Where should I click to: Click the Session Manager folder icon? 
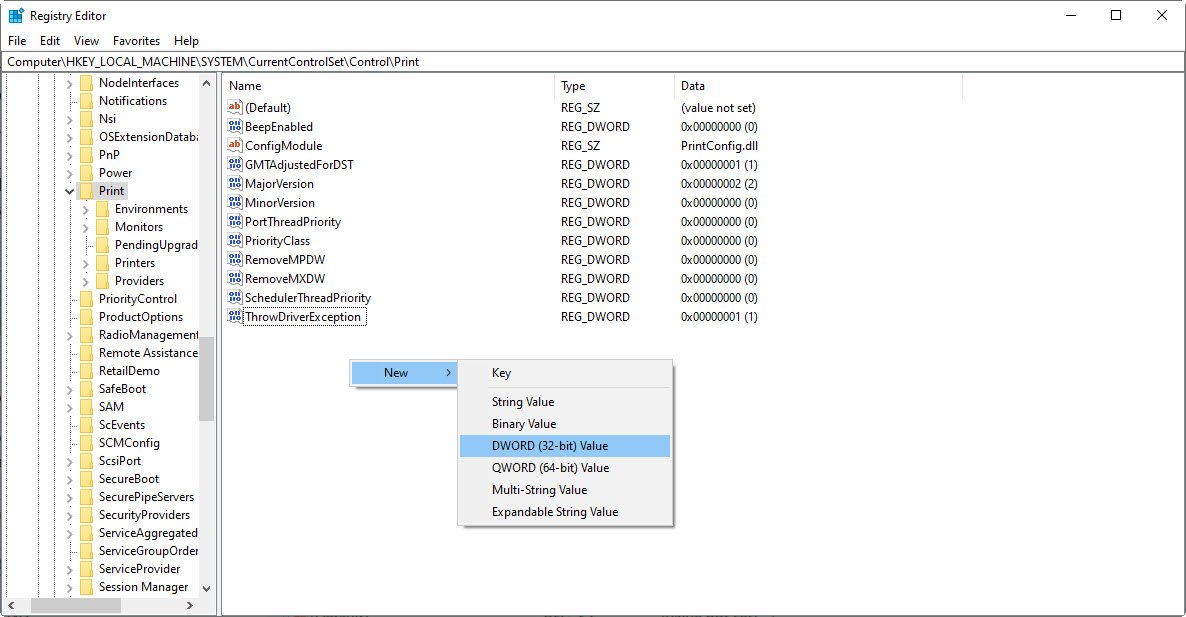pyautogui.click(x=86, y=587)
